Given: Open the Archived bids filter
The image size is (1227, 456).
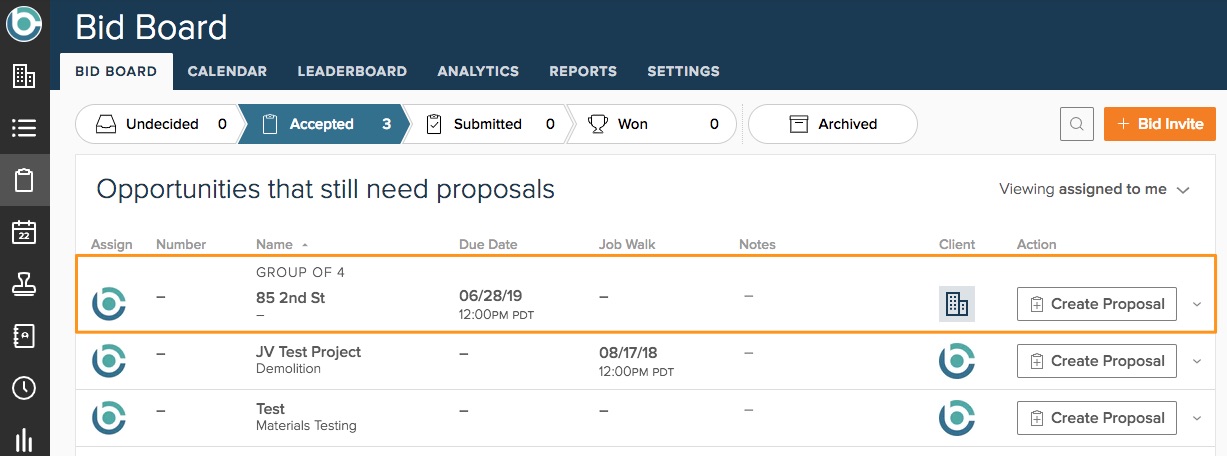Looking at the screenshot, I should [x=832, y=124].
